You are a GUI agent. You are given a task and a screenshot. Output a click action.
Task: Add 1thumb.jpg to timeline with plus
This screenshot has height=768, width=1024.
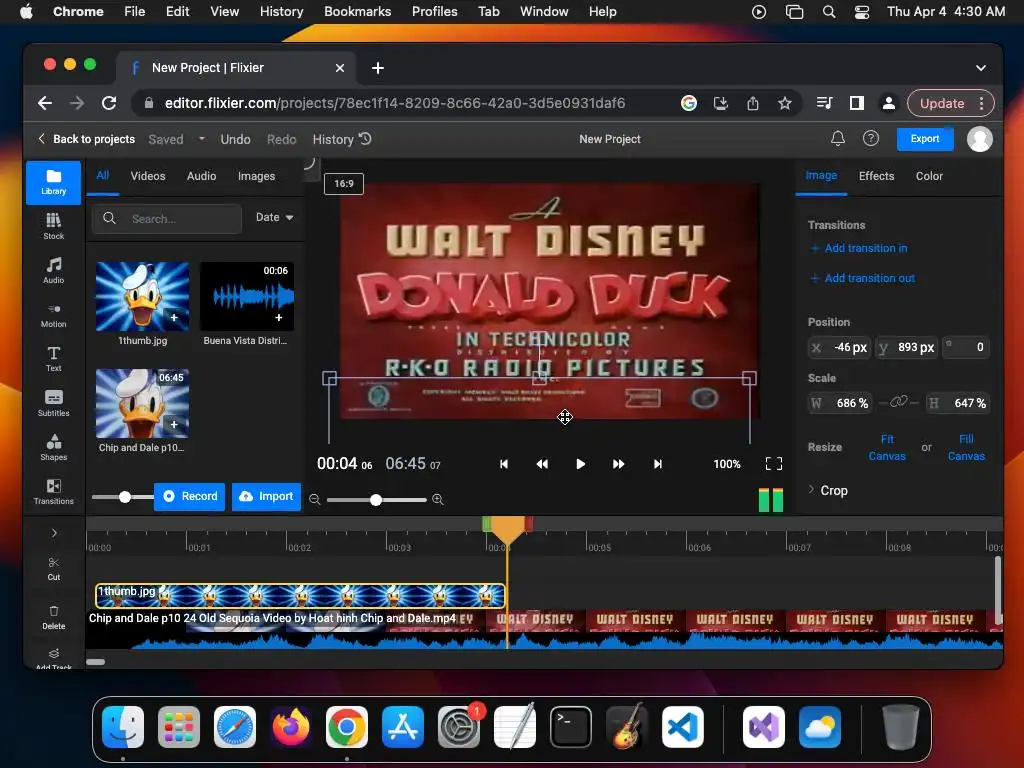174,317
